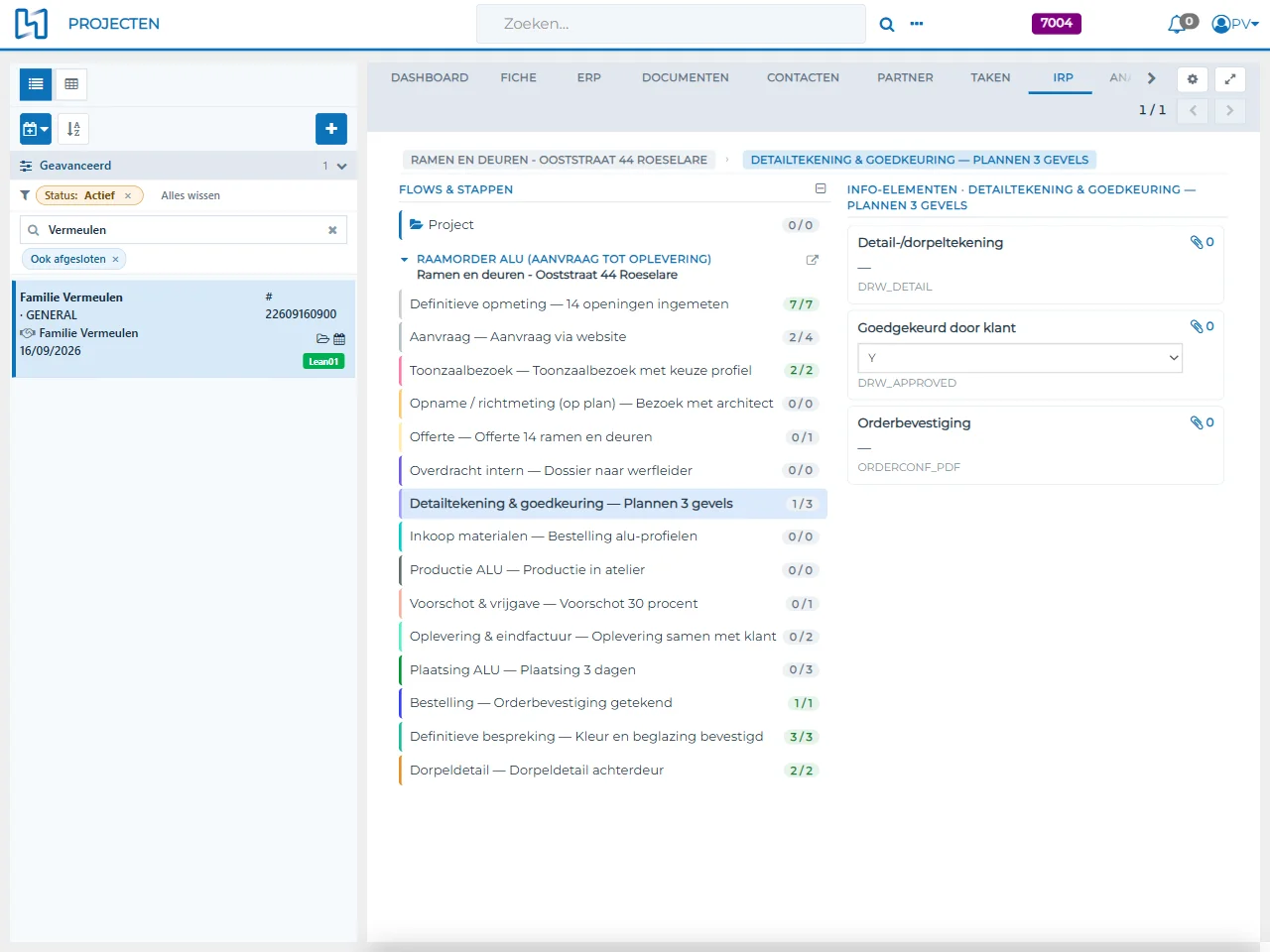The height and width of the screenshot is (952, 1270).
Task: Open folder icon in Familie Vermeulen card
Action: [322, 339]
